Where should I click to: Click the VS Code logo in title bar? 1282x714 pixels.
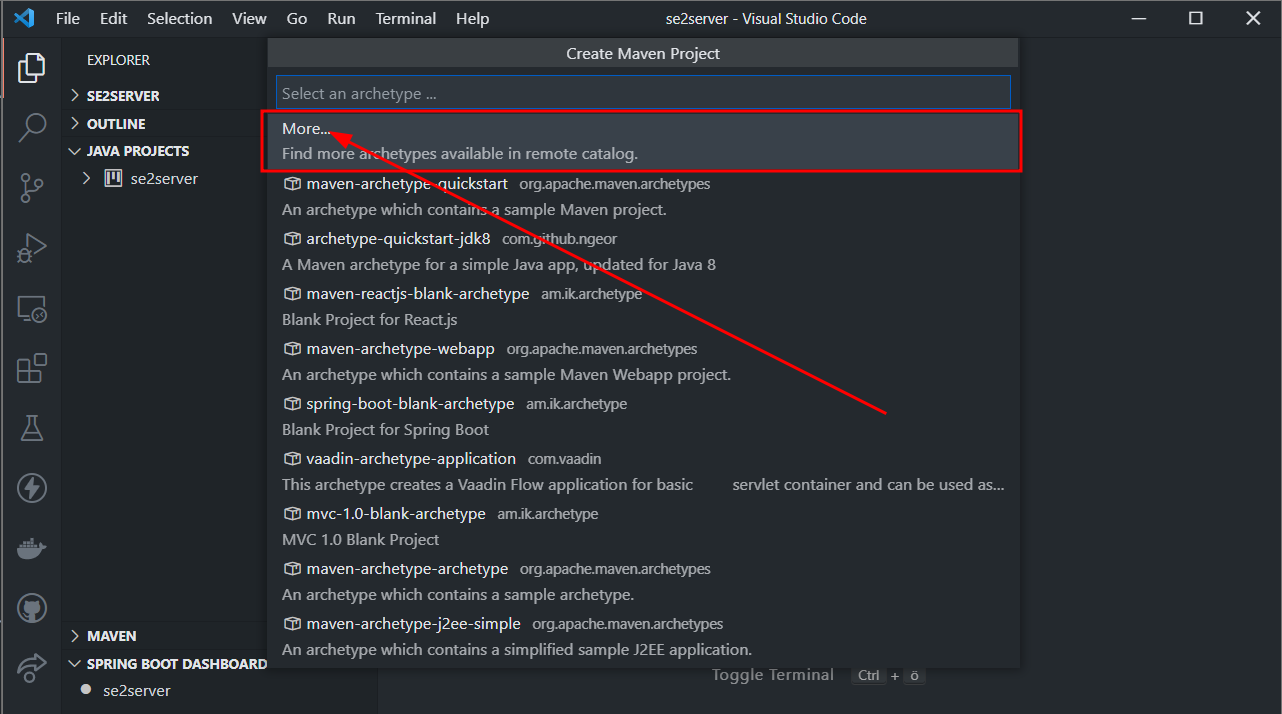click(x=25, y=18)
